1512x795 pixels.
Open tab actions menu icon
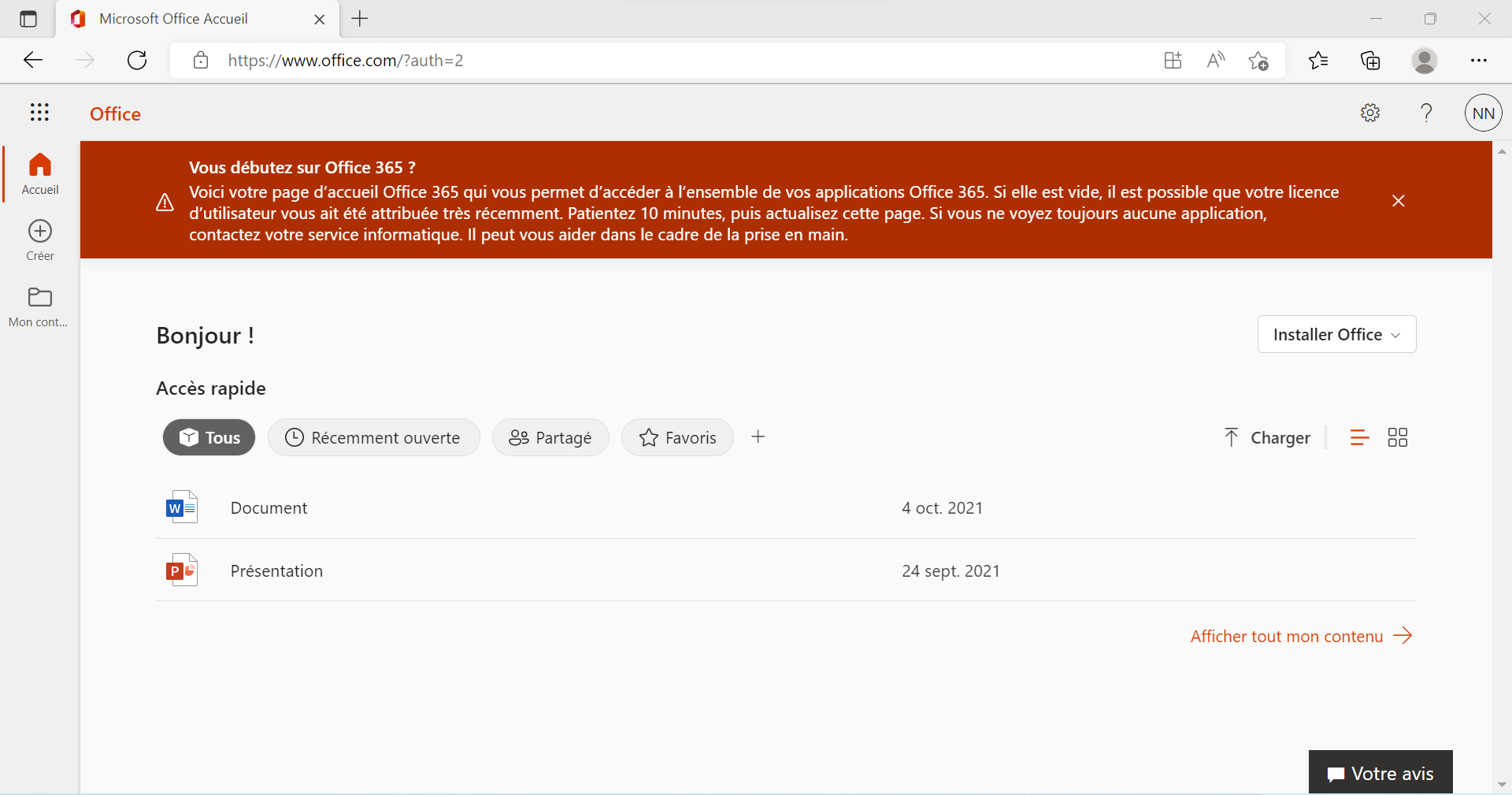[x=28, y=19]
